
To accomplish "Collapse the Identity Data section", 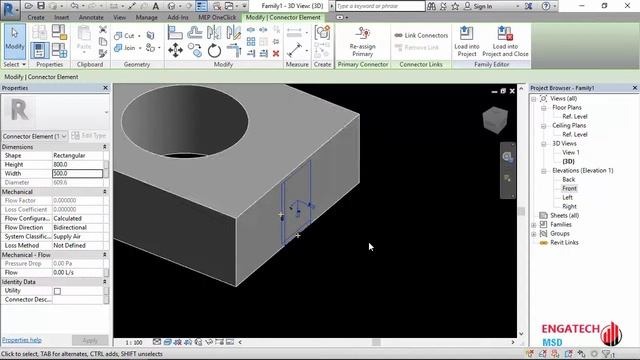I will (104, 282).
